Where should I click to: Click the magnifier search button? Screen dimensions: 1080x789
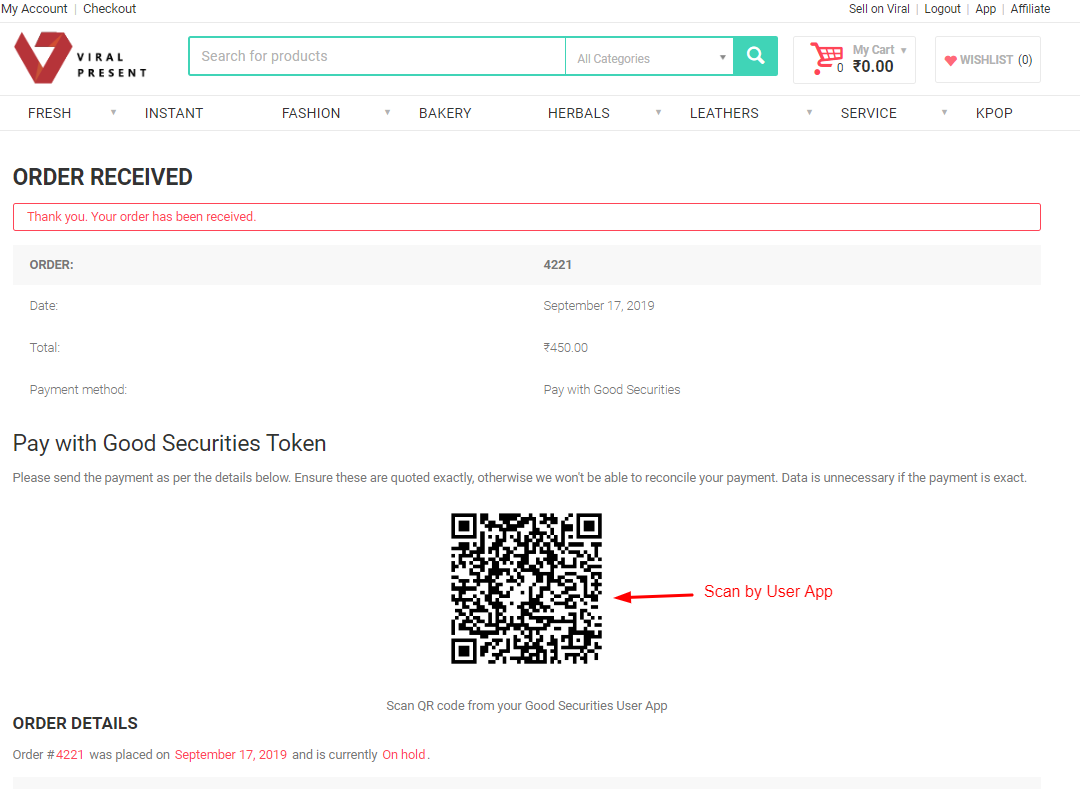756,56
